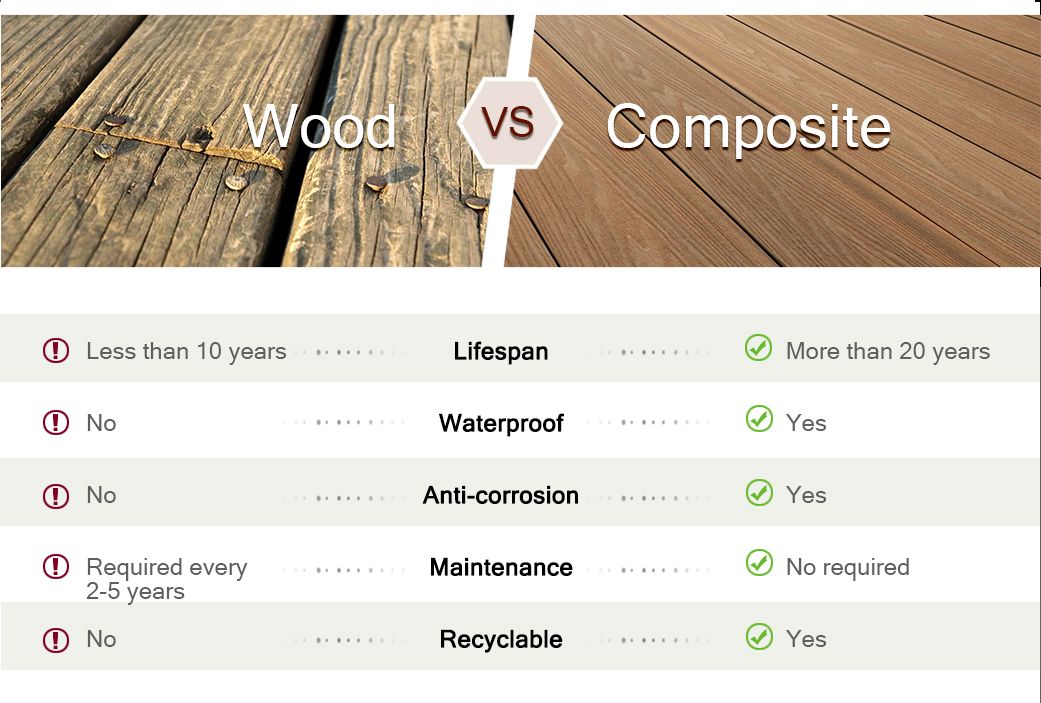Image resolution: width=1041 pixels, height=703 pixels.
Task: Click the green checkmark in the Anti-corrosion row
Action: pos(759,492)
